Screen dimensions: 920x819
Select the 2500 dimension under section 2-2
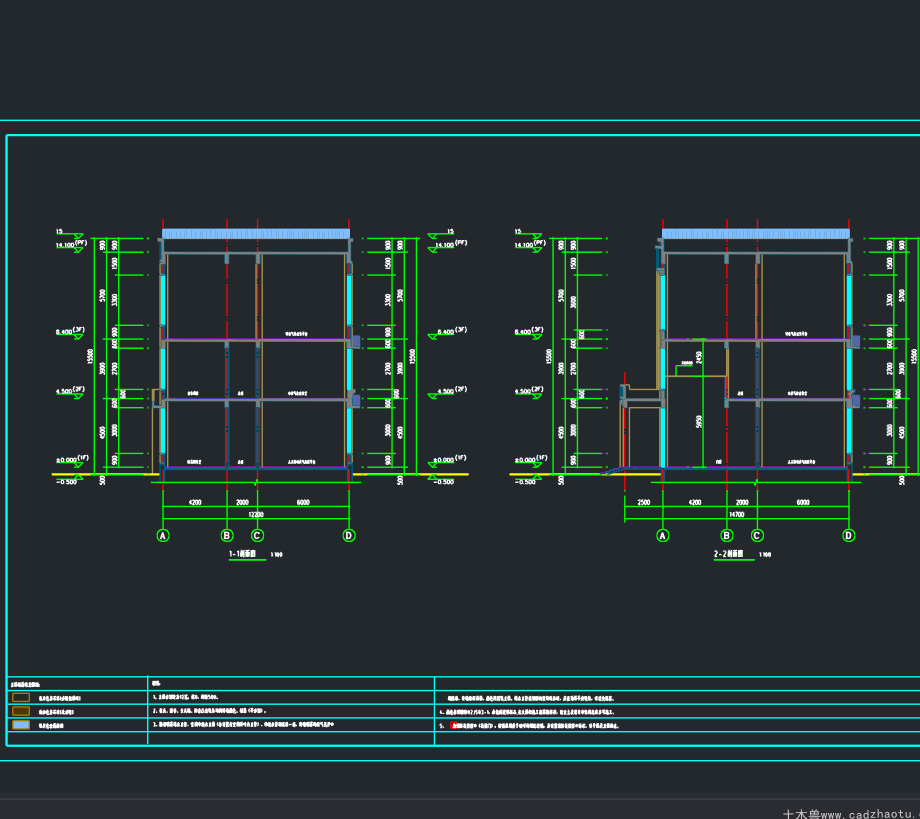pos(644,502)
